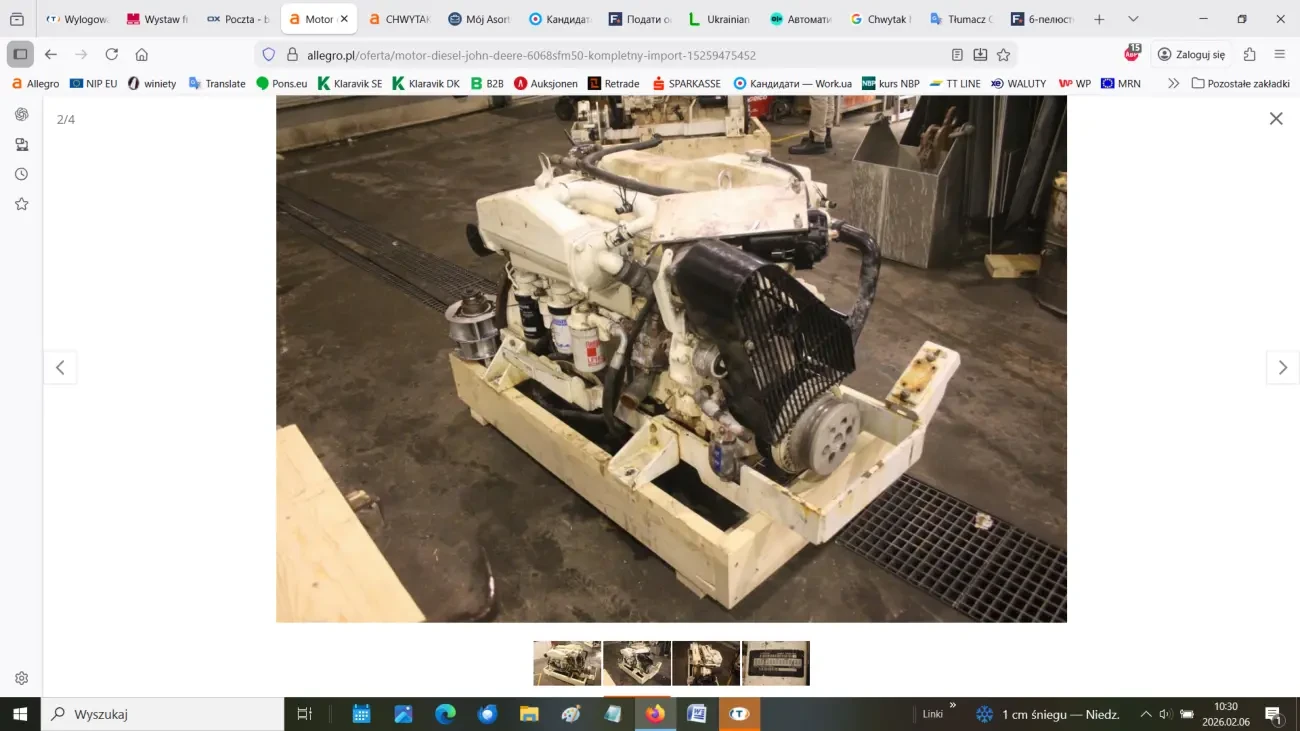Switch to the Ukrainian tab
Viewport: 1300px width, 731px height.
click(719, 19)
